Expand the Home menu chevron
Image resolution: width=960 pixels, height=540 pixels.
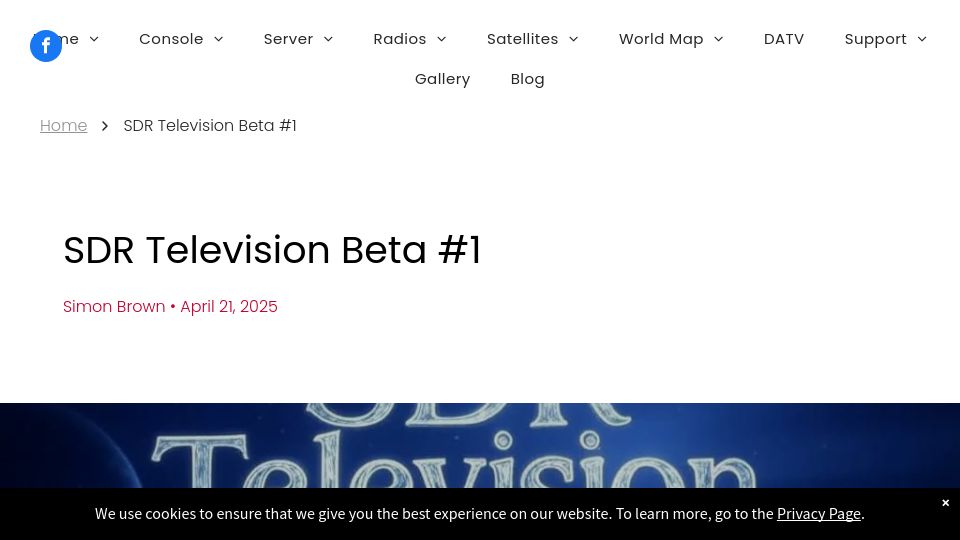click(x=94, y=39)
